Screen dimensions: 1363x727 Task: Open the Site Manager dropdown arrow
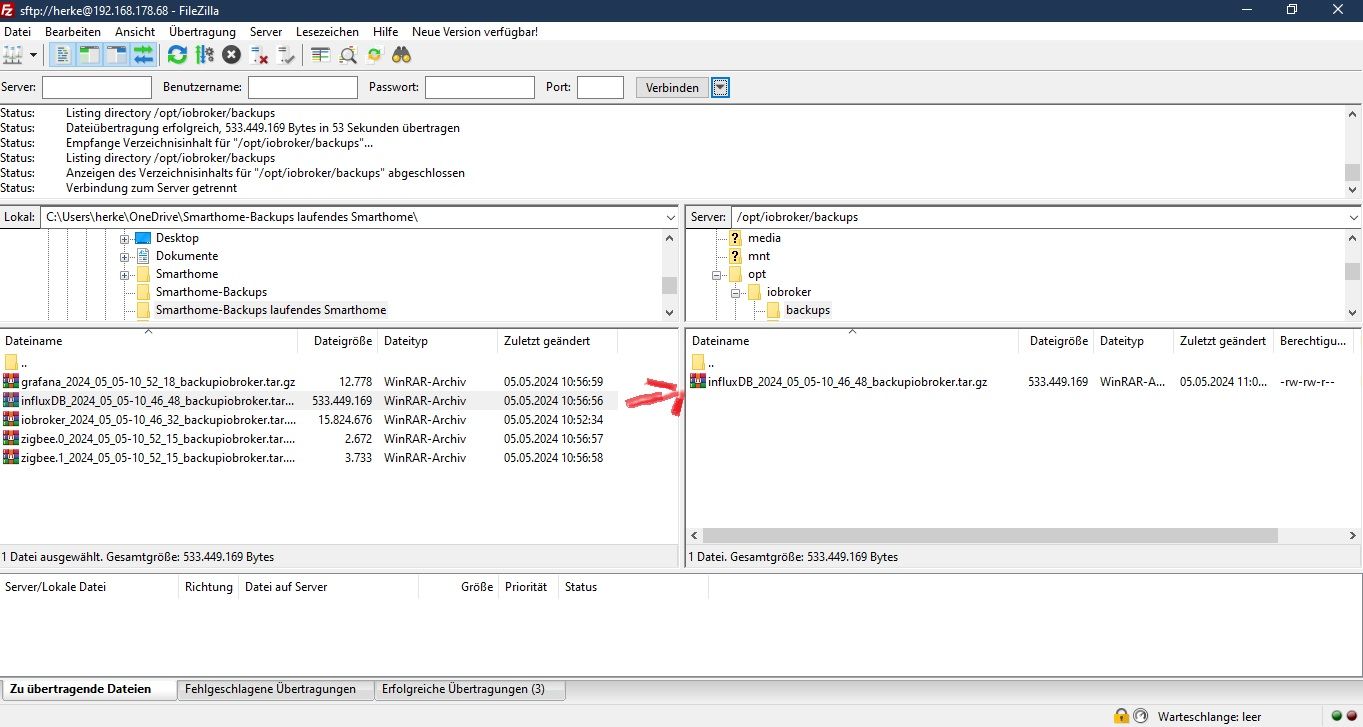(x=34, y=55)
